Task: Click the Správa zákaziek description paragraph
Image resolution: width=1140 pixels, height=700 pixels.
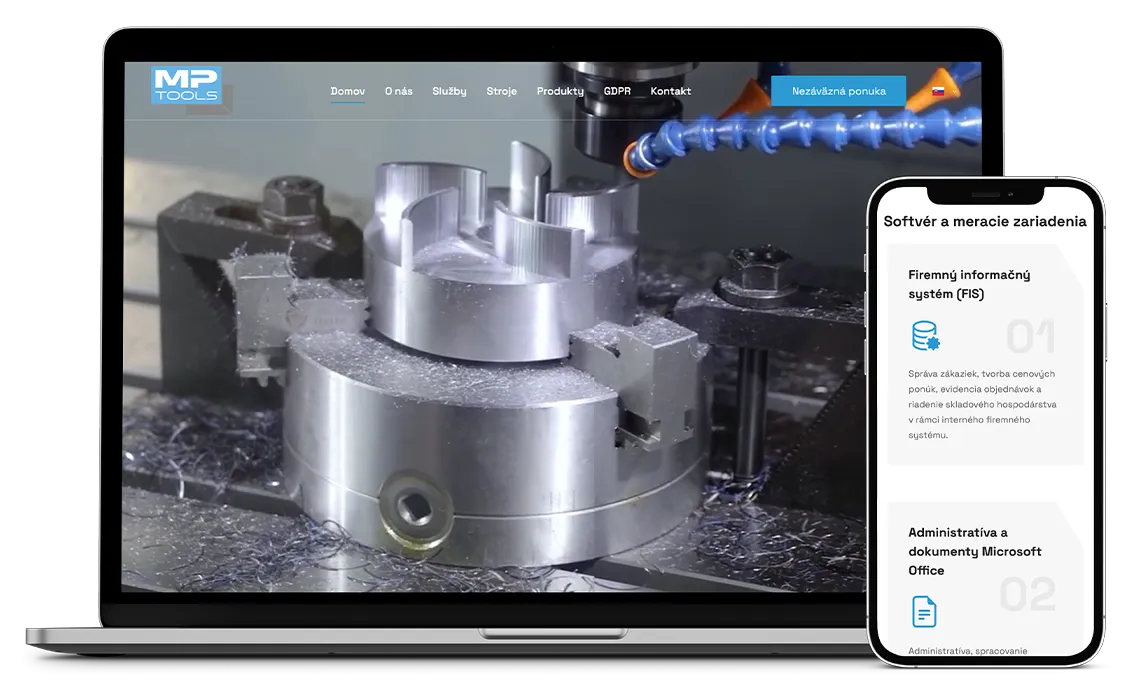Action: coord(982,404)
